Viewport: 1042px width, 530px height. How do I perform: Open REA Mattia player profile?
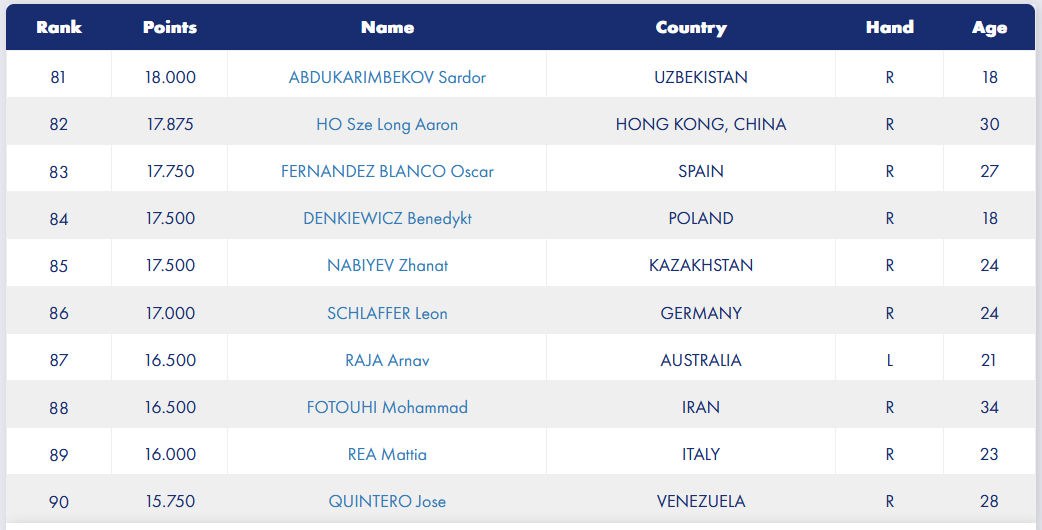[387, 454]
